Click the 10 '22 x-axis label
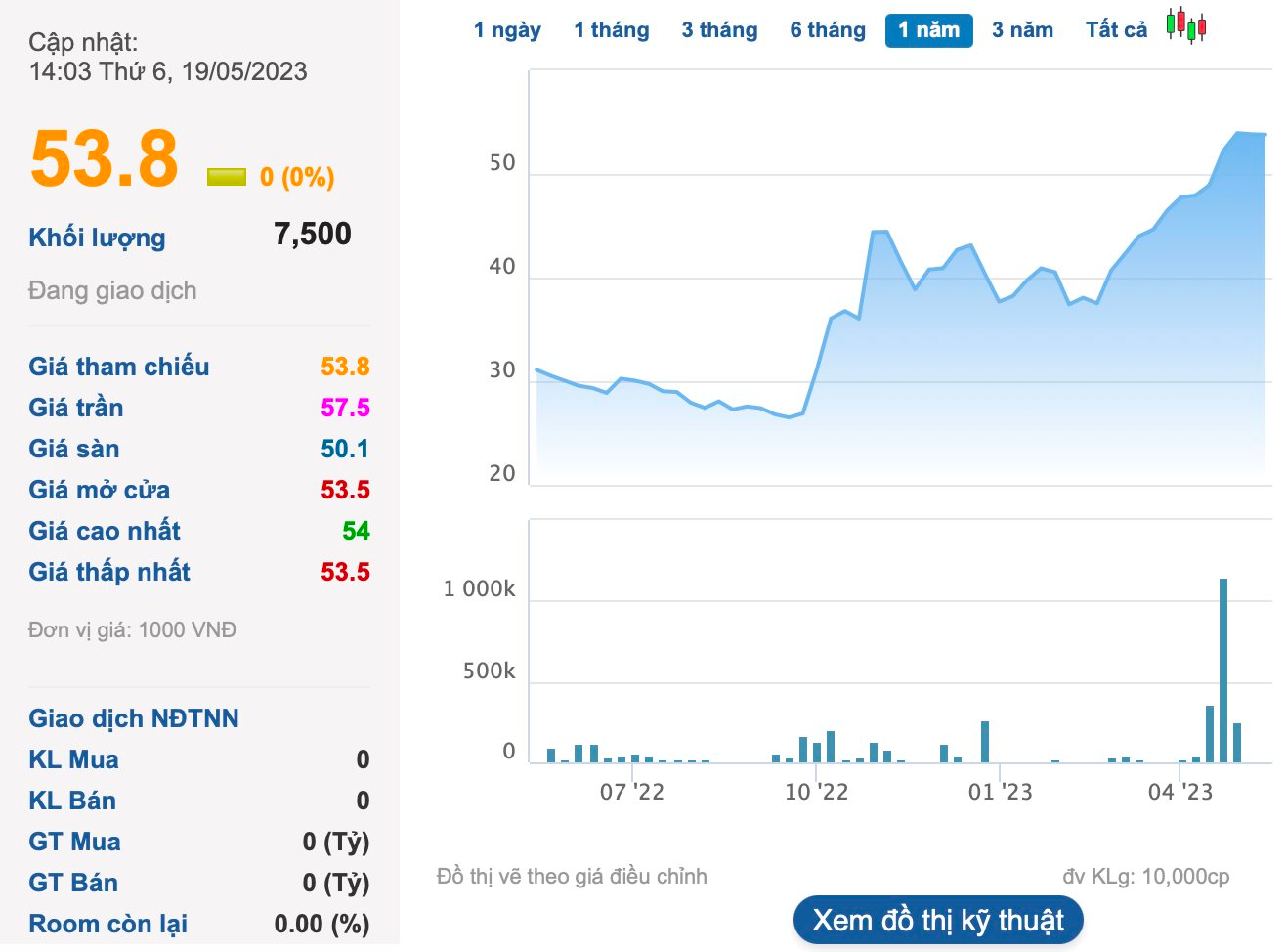The width and height of the screenshot is (1286, 952). (x=816, y=792)
